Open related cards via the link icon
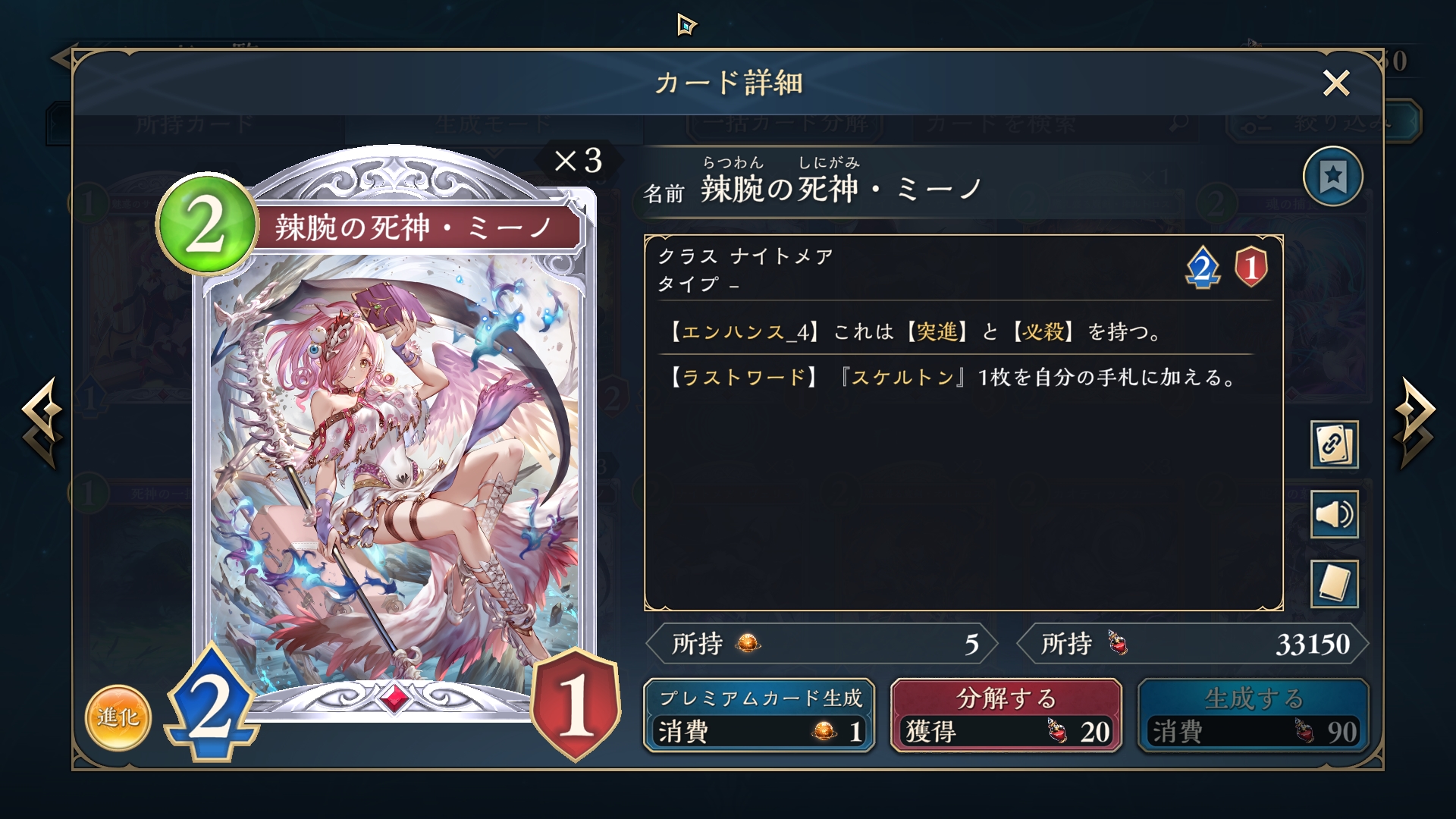 coord(1334,444)
